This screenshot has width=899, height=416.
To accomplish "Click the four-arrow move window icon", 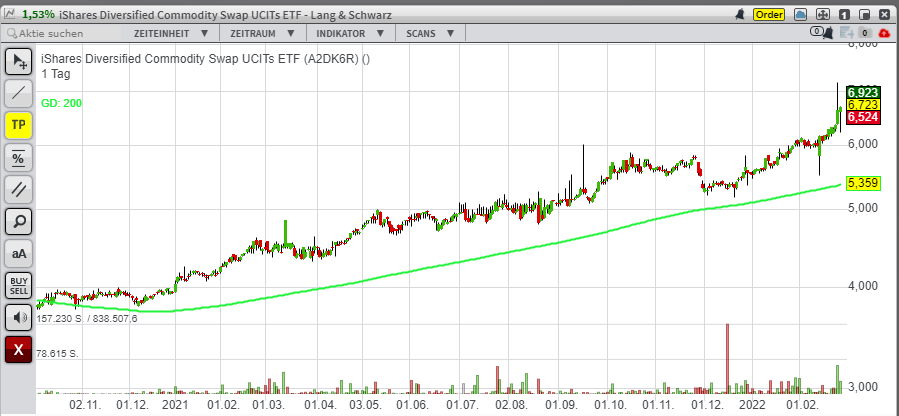I will click(x=822, y=14).
